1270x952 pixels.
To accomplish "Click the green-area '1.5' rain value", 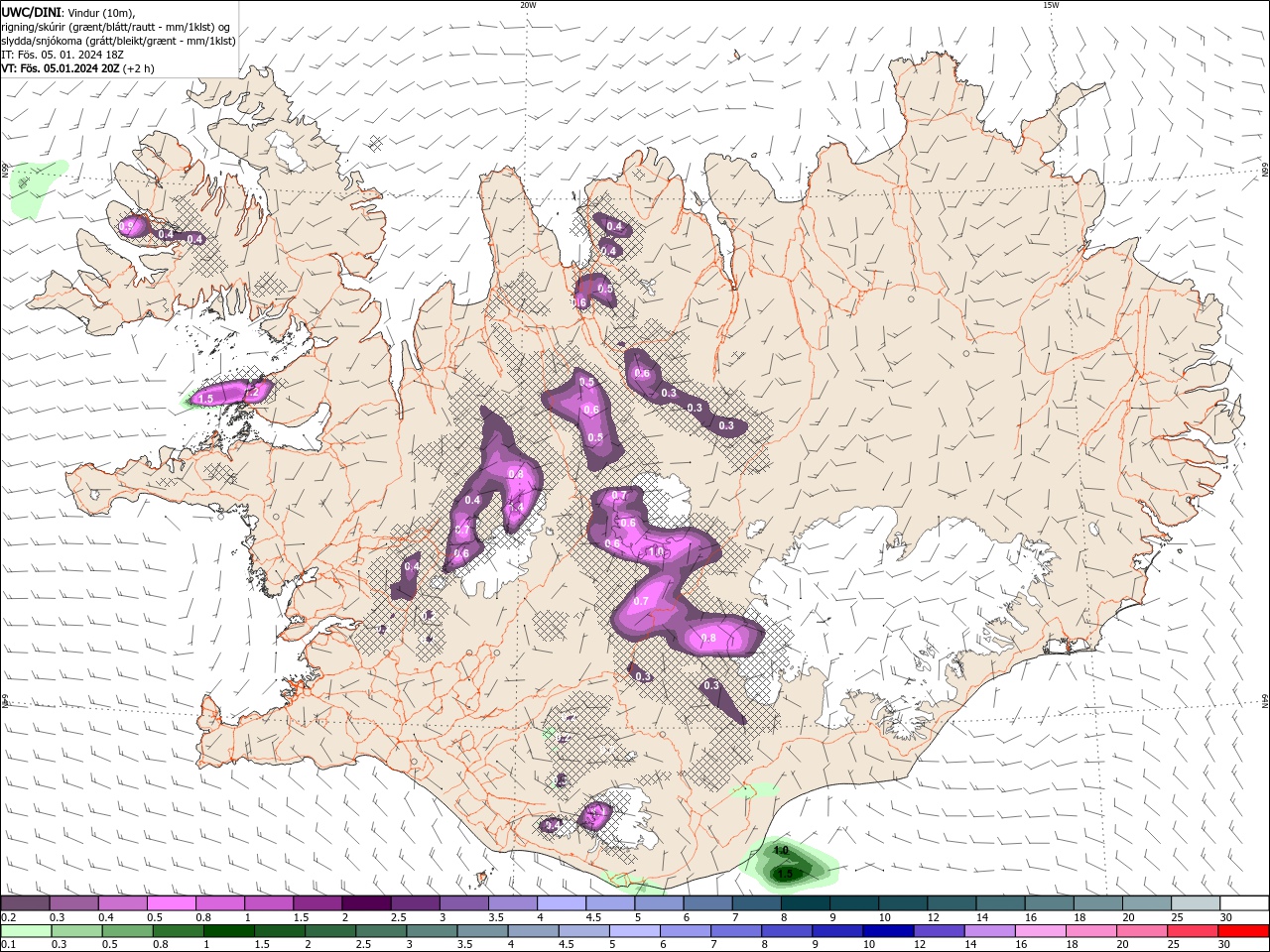I will (786, 874).
